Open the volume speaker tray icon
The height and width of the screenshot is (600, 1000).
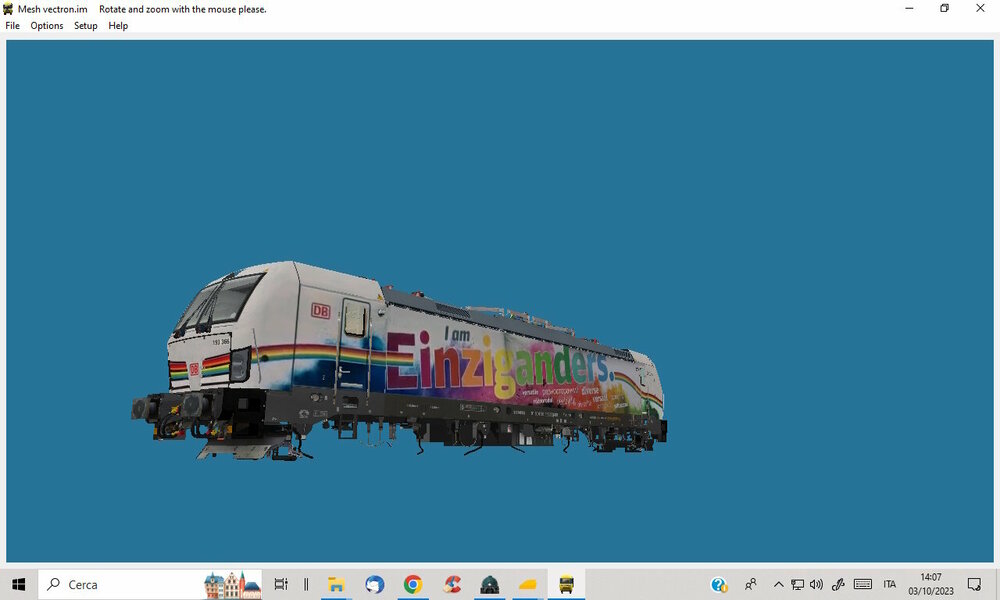(816, 584)
